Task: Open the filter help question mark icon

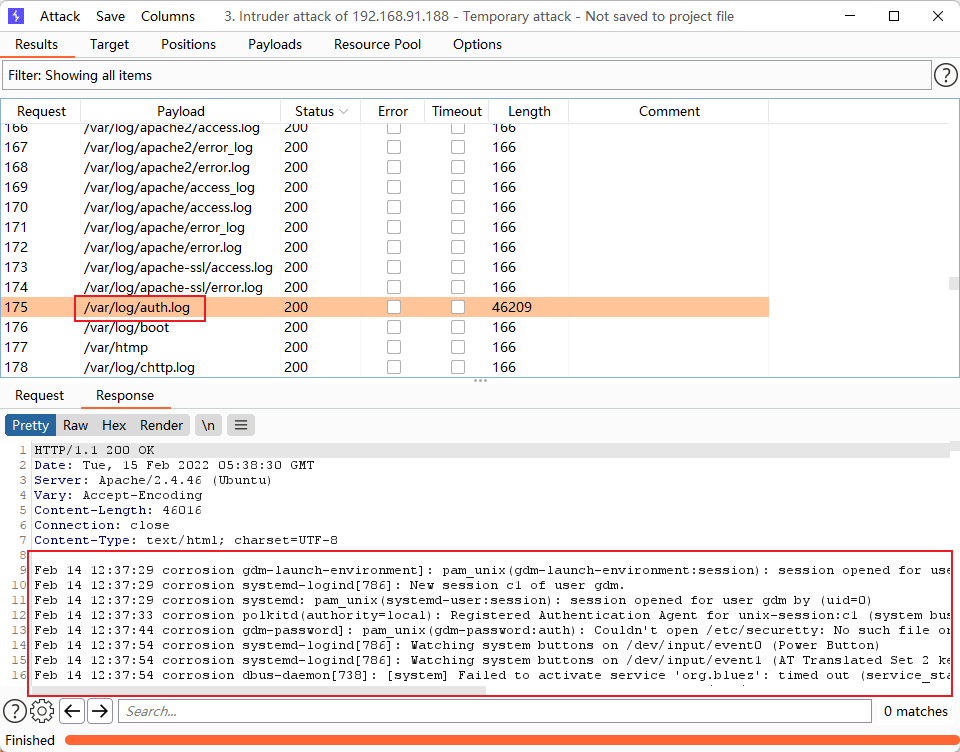Action: [x=945, y=75]
